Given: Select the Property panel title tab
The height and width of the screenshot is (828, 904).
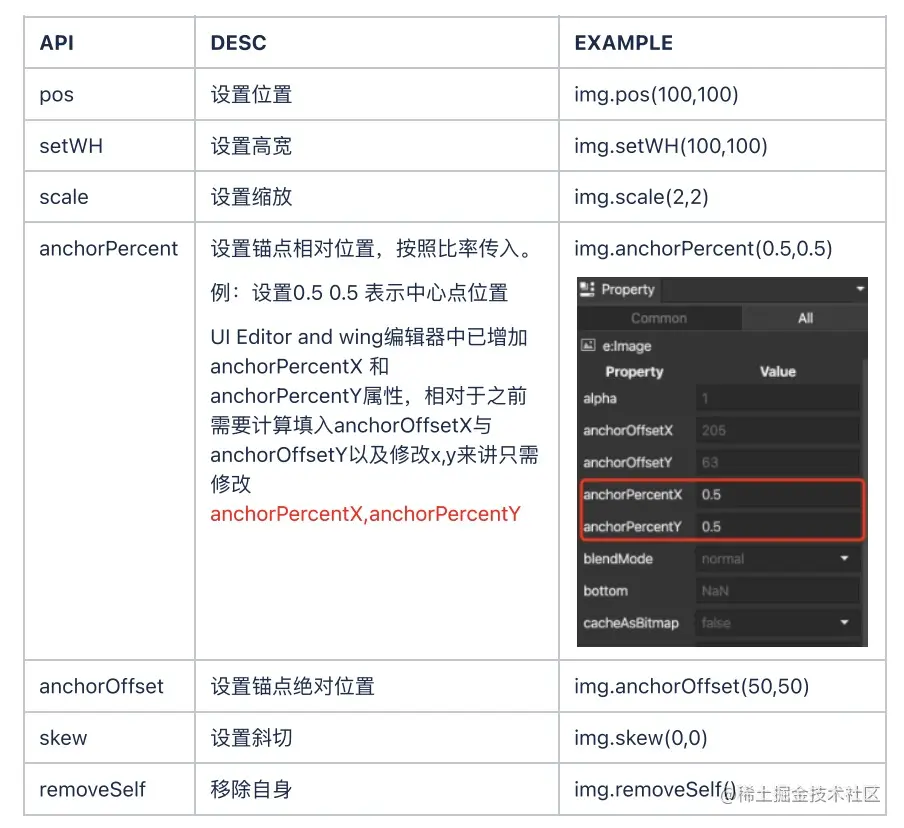Looking at the screenshot, I should (620, 289).
